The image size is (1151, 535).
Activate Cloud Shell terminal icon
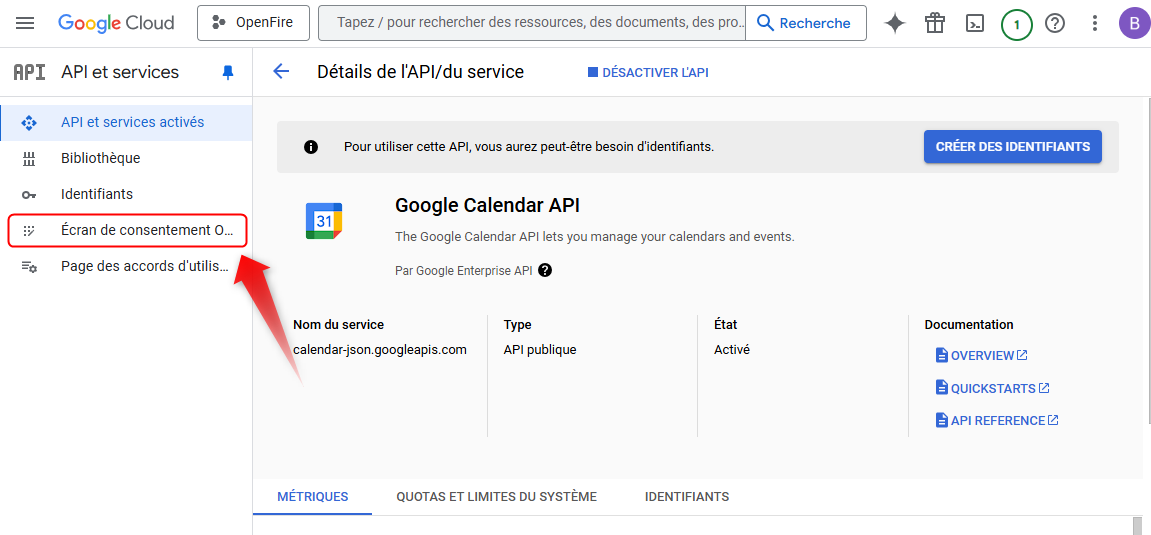(x=975, y=23)
